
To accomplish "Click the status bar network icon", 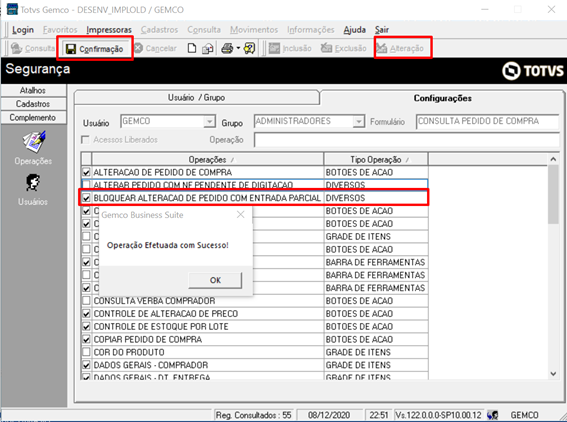I will coord(492,415).
